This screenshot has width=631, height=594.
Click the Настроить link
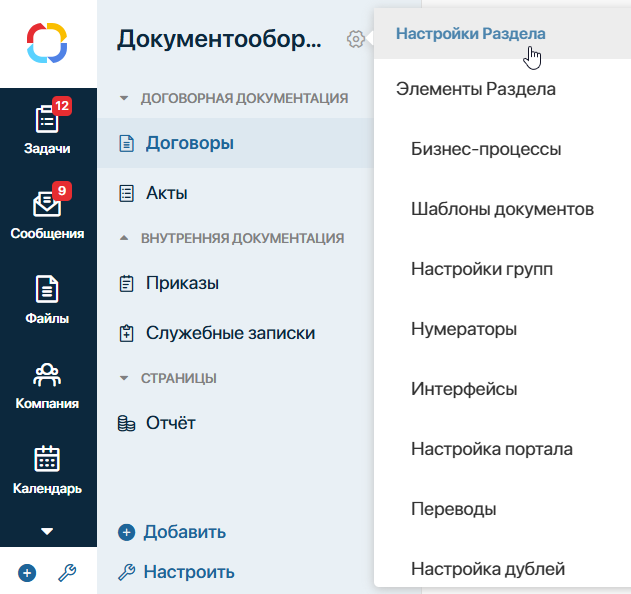(189, 572)
